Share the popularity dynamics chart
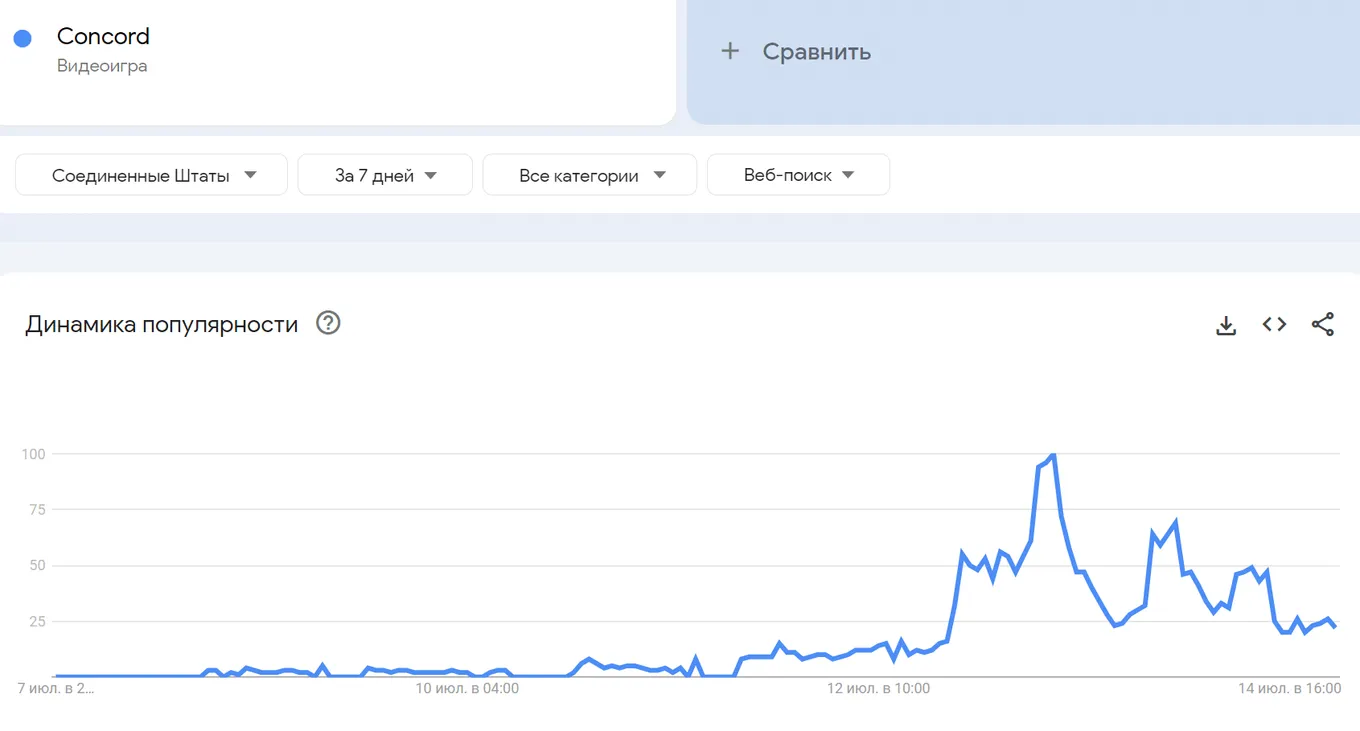 coord(1323,324)
